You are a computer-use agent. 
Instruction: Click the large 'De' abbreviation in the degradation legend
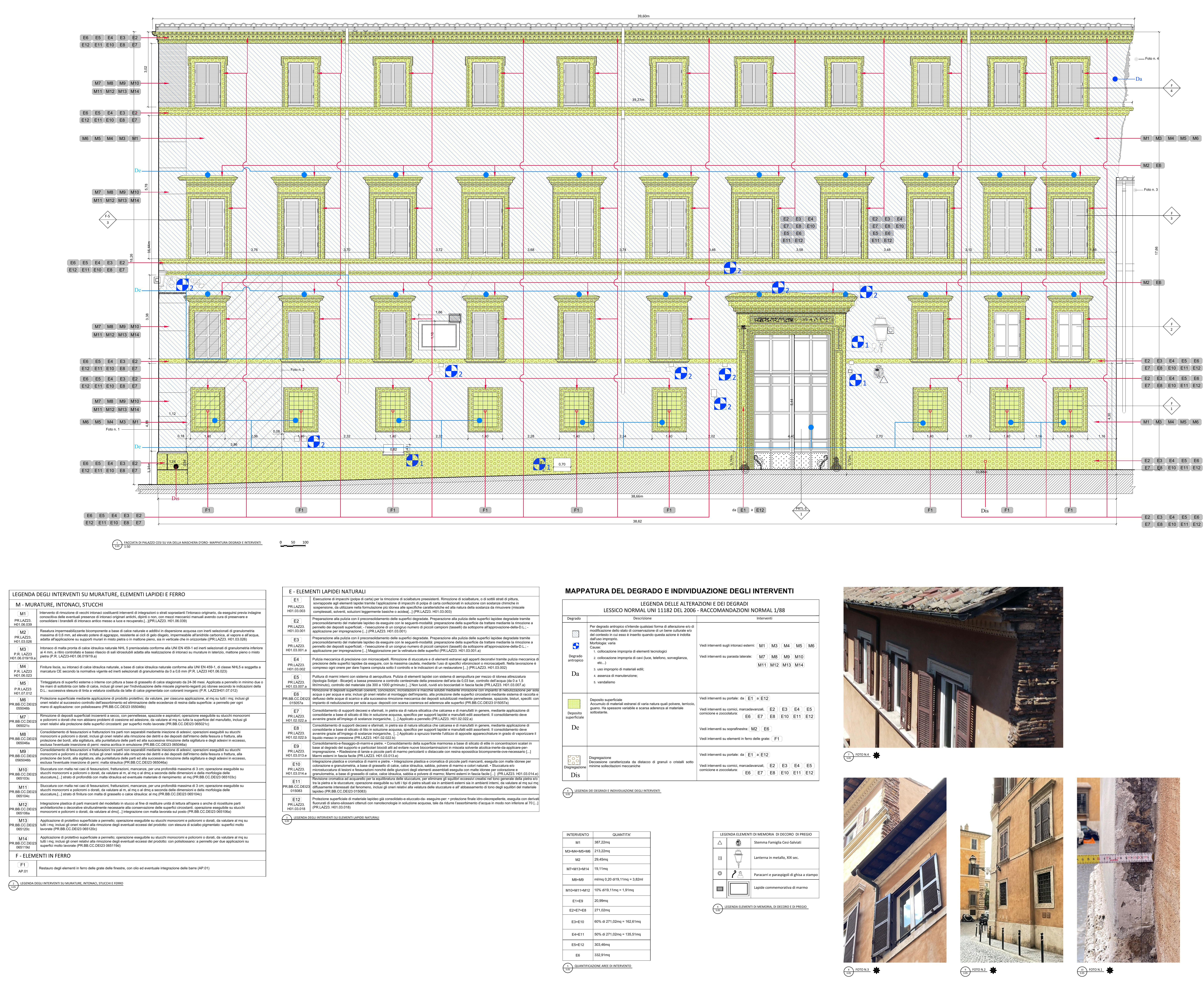pos(575,728)
